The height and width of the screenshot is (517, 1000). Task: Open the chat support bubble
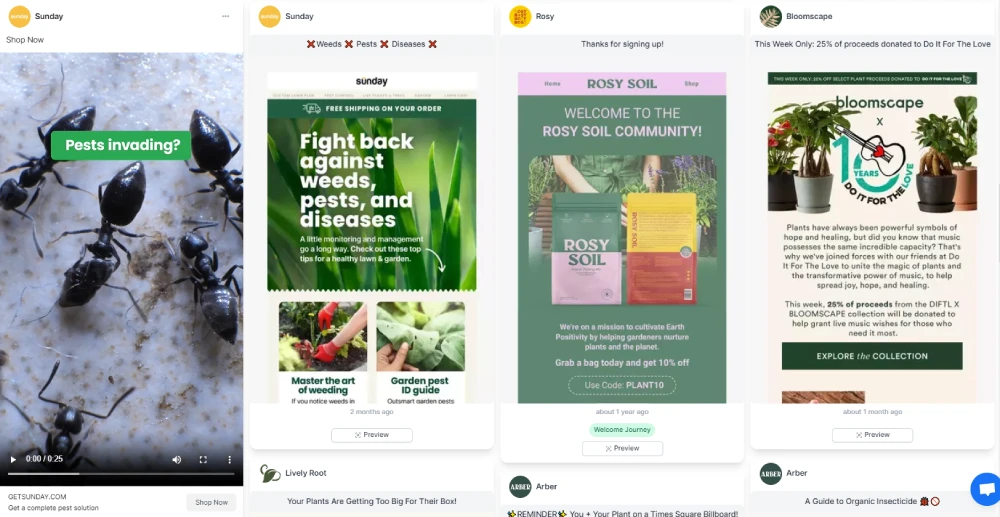tap(986, 490)
